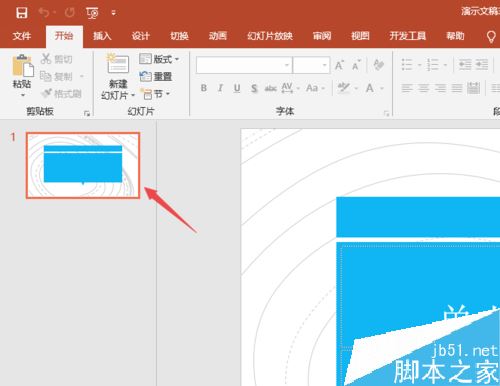Open the 版式 layout dropdown
Screen dimensions: 500x386
pos(159,59)
